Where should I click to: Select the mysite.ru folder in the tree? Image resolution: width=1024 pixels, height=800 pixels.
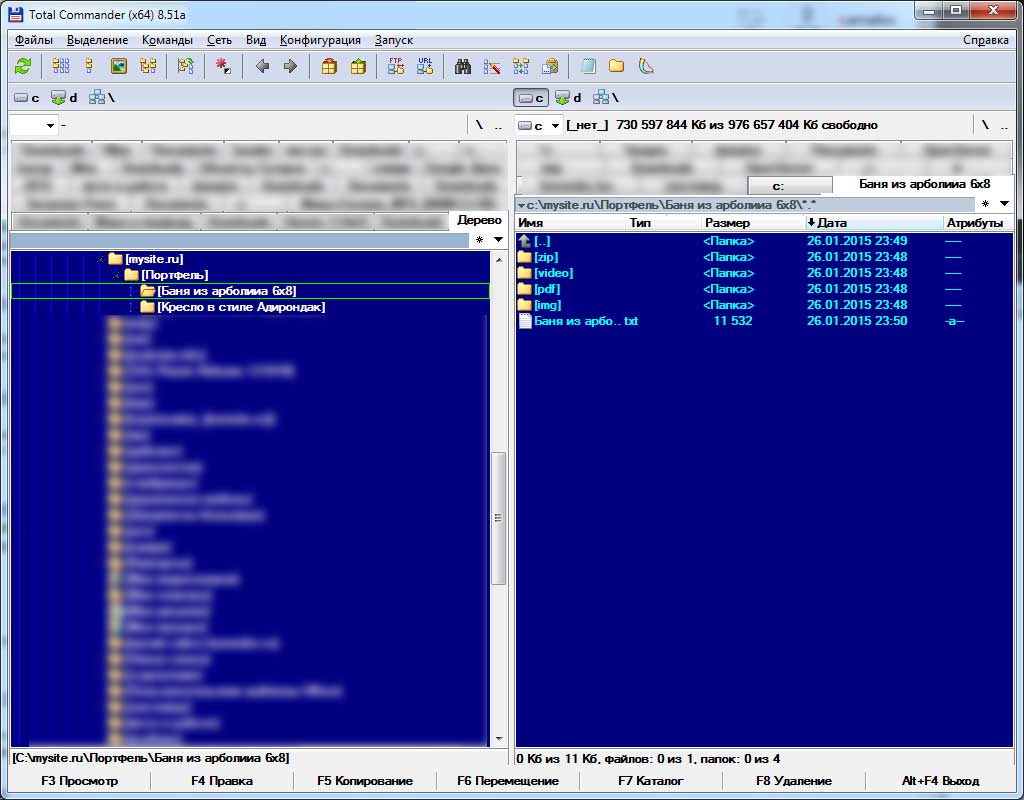tap(146, 259)
